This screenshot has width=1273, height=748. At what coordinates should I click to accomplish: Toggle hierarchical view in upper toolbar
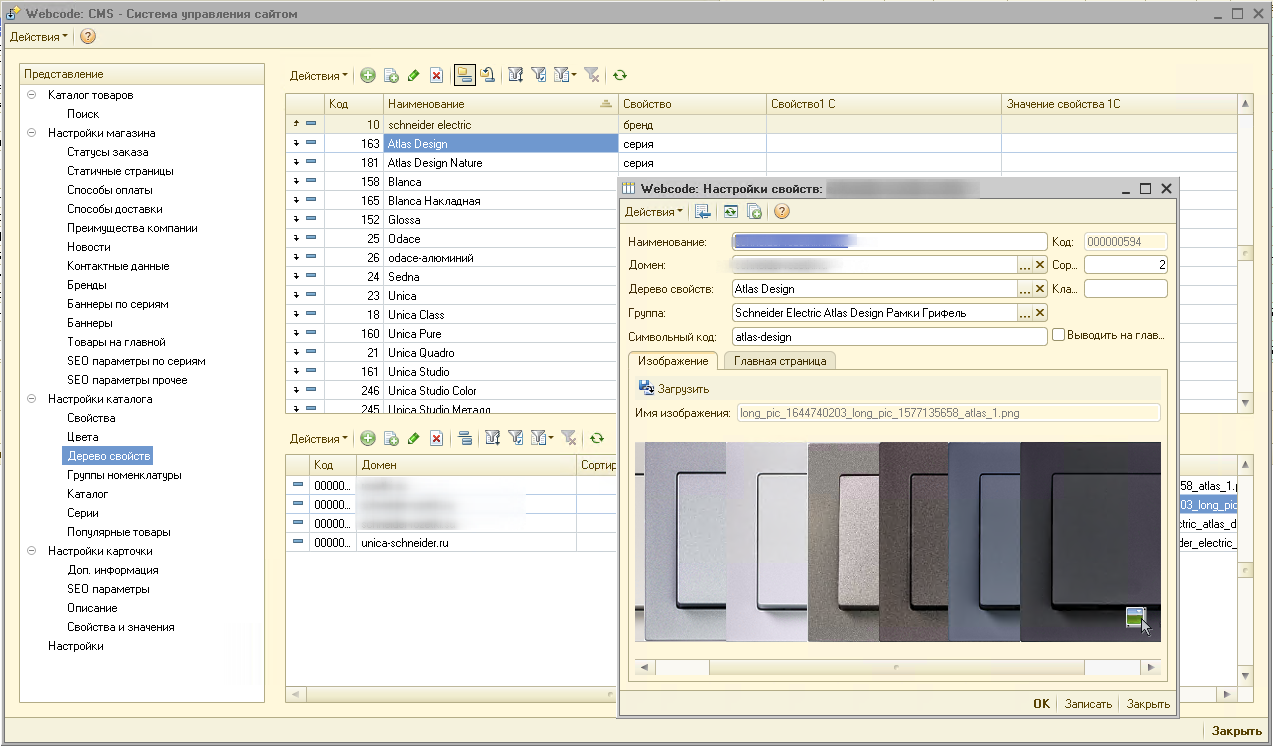[464, 76]
